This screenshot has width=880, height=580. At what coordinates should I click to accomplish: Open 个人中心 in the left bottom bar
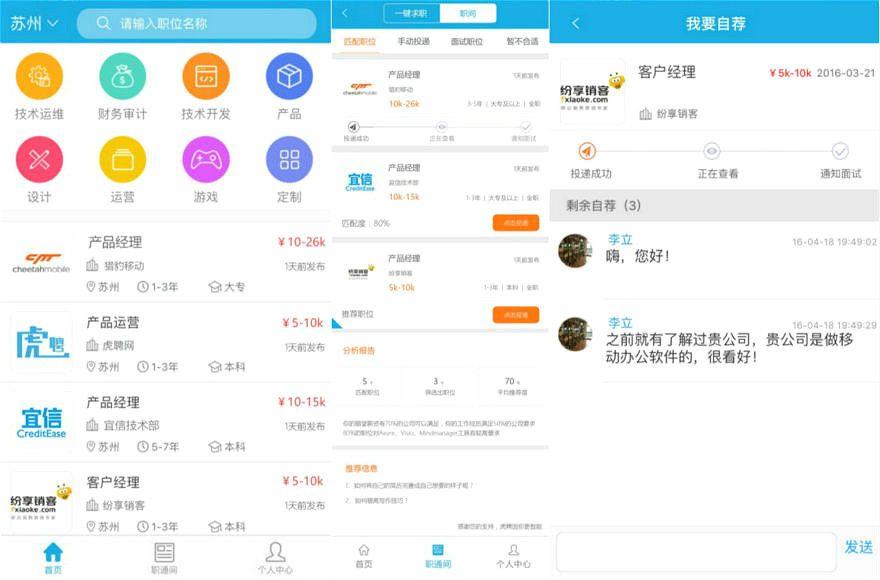pyautogui.click(x=276, y=558)
